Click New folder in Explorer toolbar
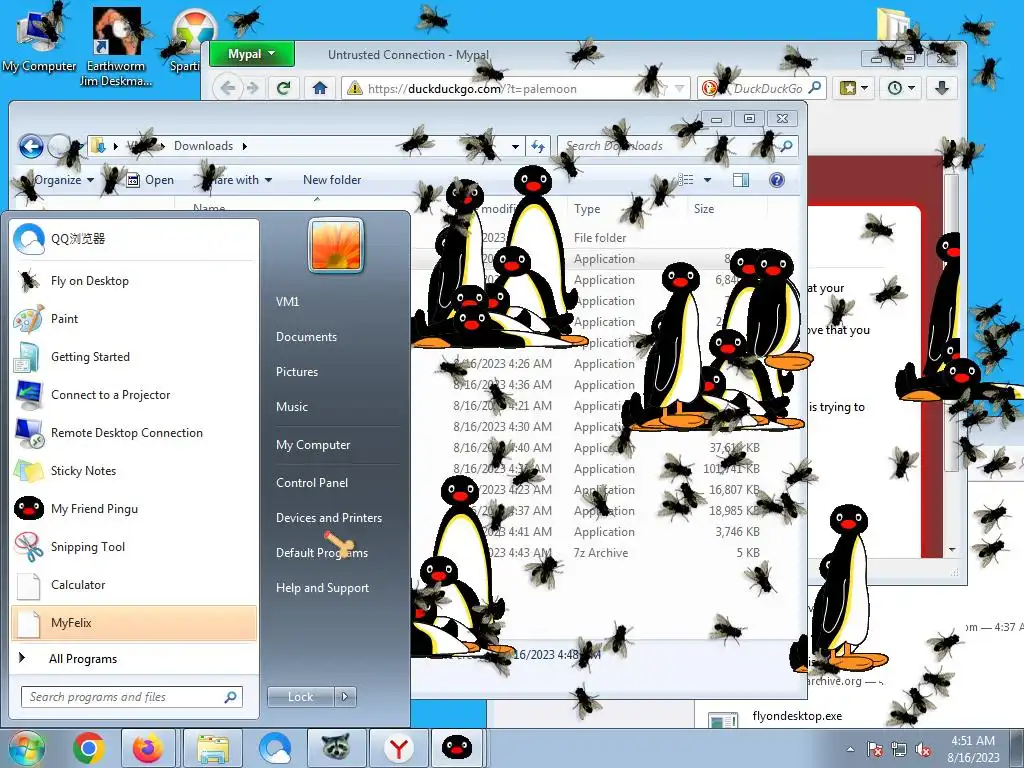Image resolution: width=1024 pixels, height=768 pixels. pyautogui.click(x=332, y=180)
